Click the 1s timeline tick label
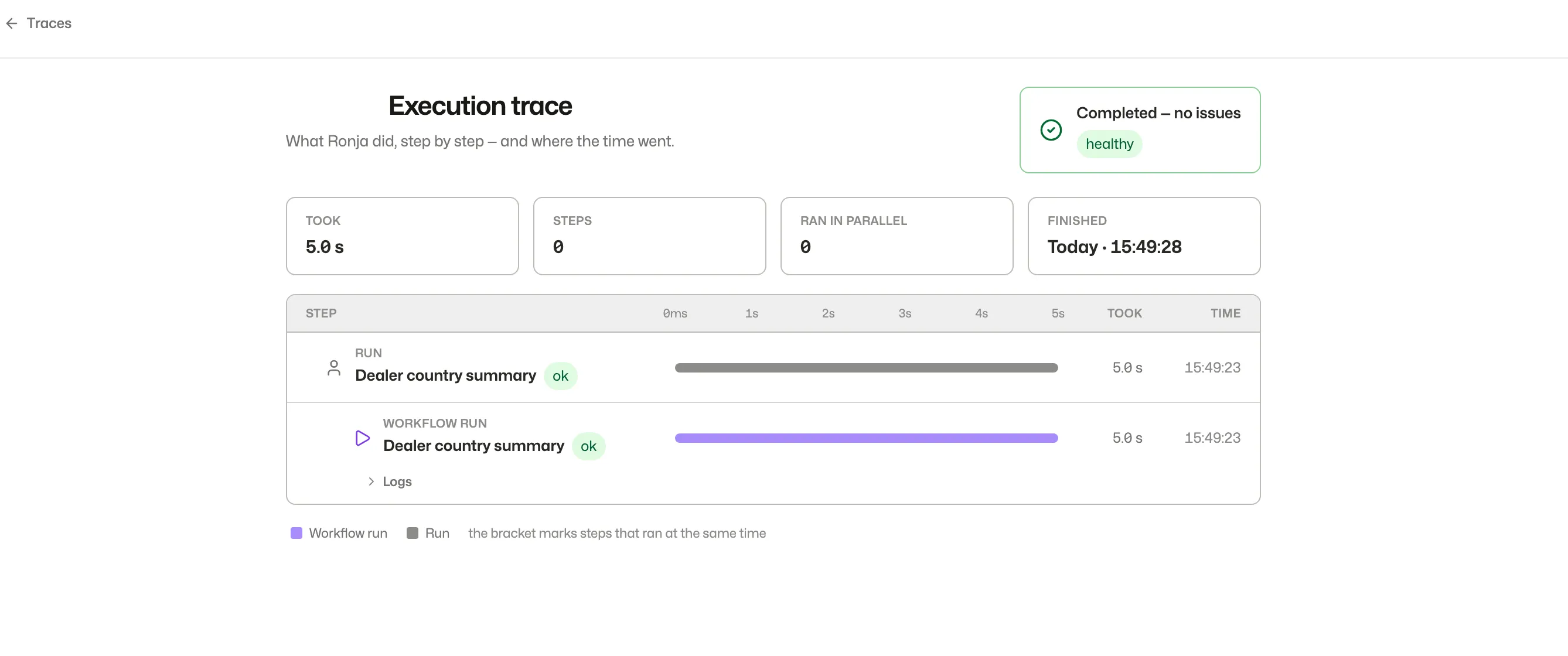 click(751, 313)
